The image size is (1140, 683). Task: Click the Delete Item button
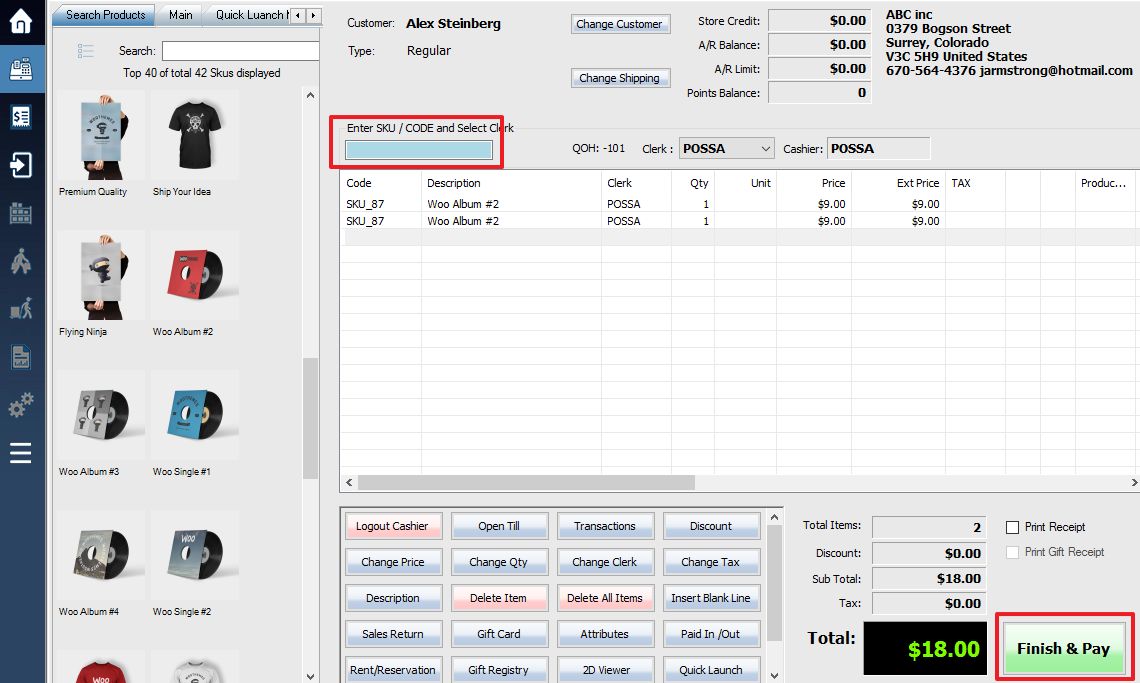tap(499, 598)
